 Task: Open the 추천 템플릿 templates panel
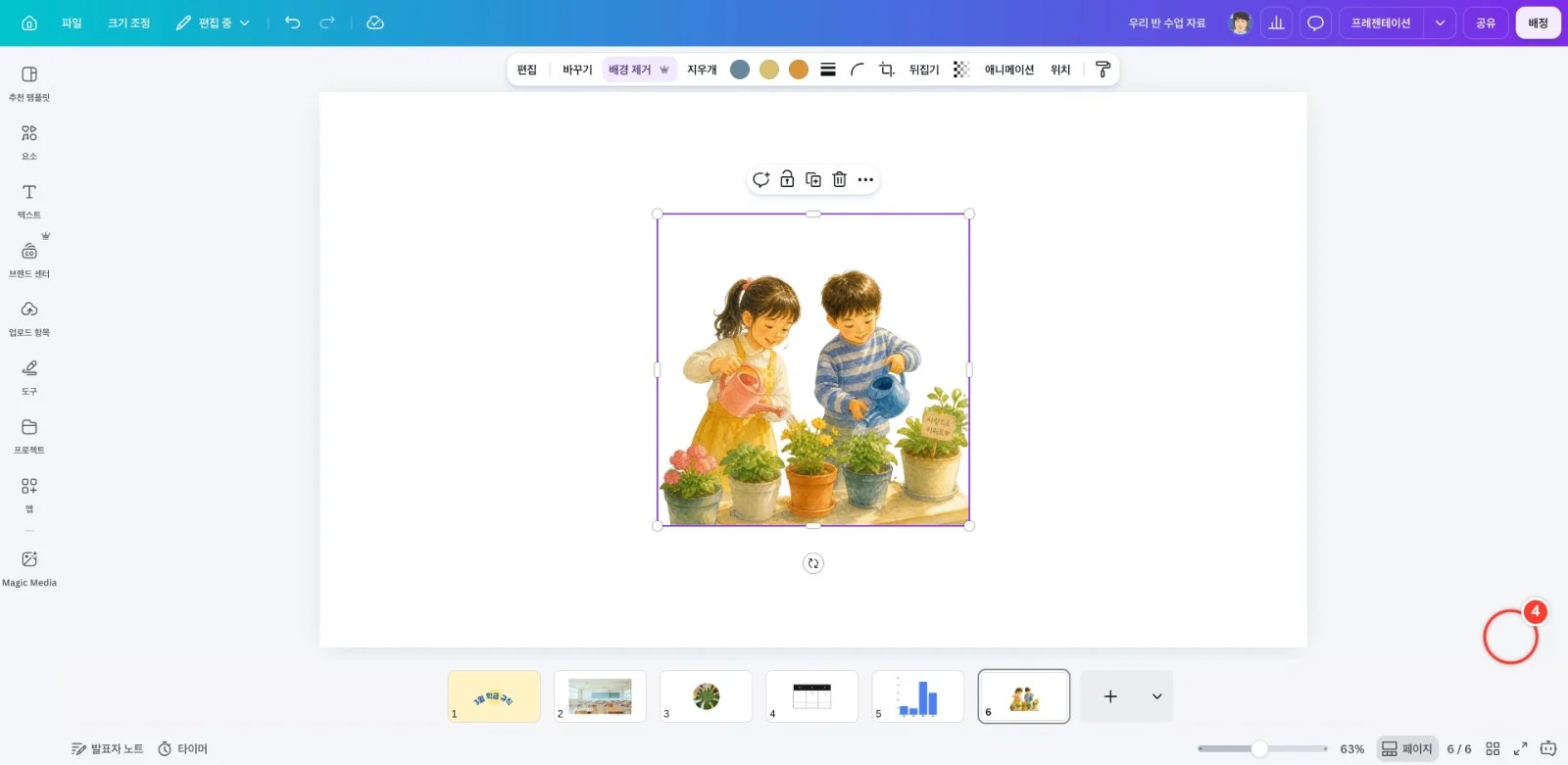(x=29, y=83)
